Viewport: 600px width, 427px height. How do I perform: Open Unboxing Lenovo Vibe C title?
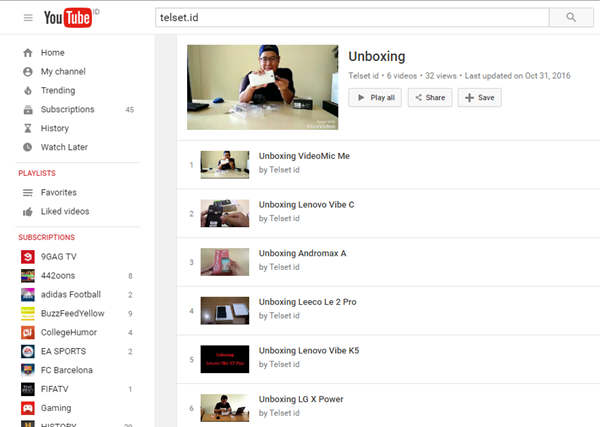tap(306, 204)
